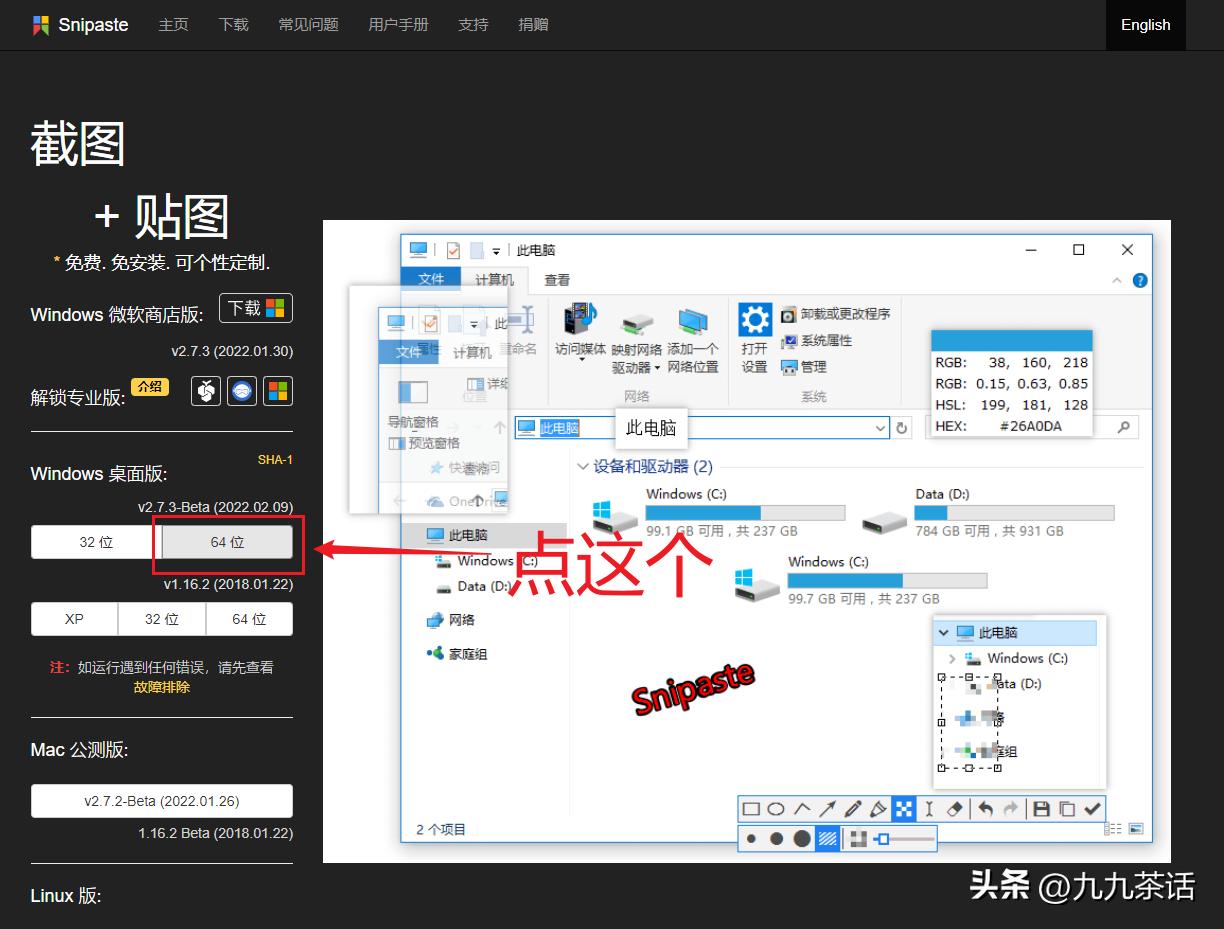Click the Undo icon in the annotation toolbar
This screenshot has width=1224, height=929.
[986, 809]
